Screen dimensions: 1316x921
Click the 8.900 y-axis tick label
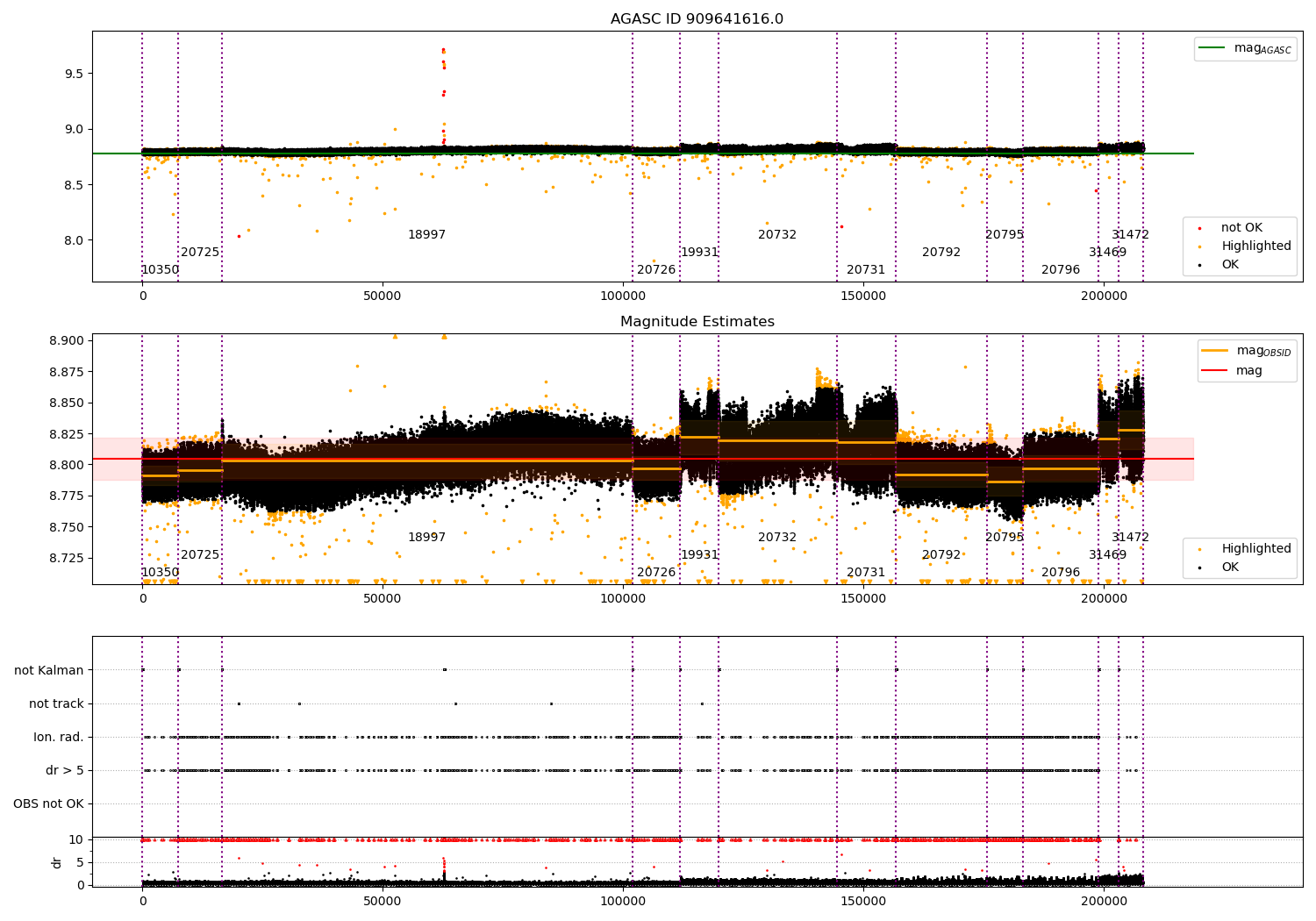click(67, 340)
